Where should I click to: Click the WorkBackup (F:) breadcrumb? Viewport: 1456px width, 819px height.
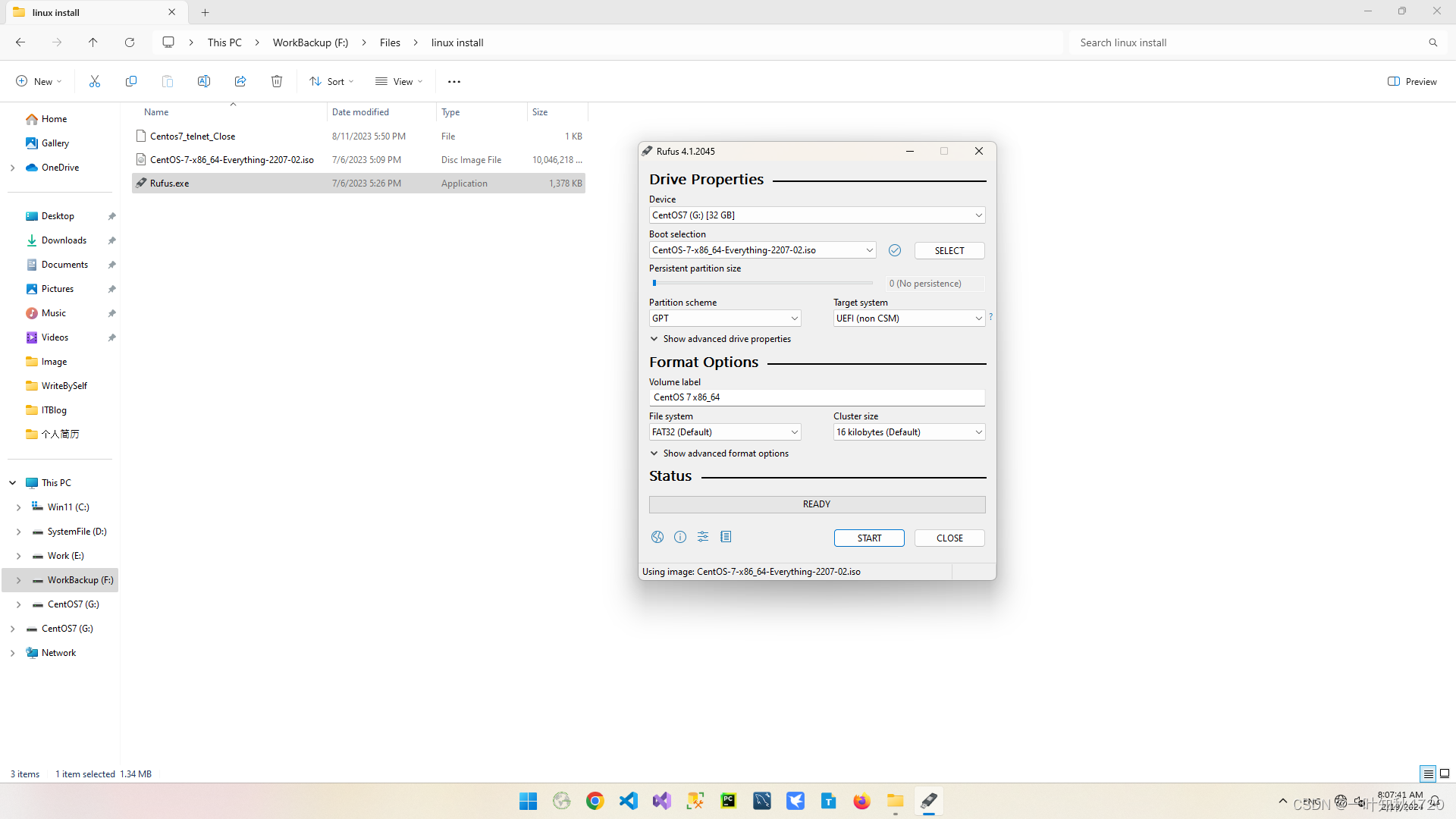tap(310, 42)
